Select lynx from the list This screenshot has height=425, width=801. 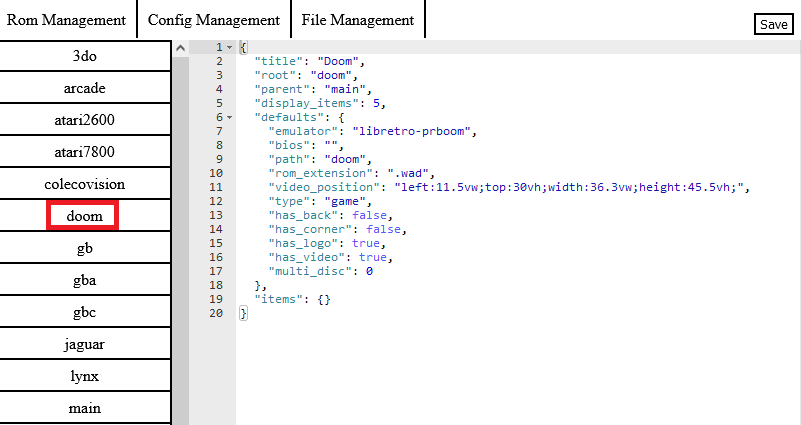click(85, 376)
